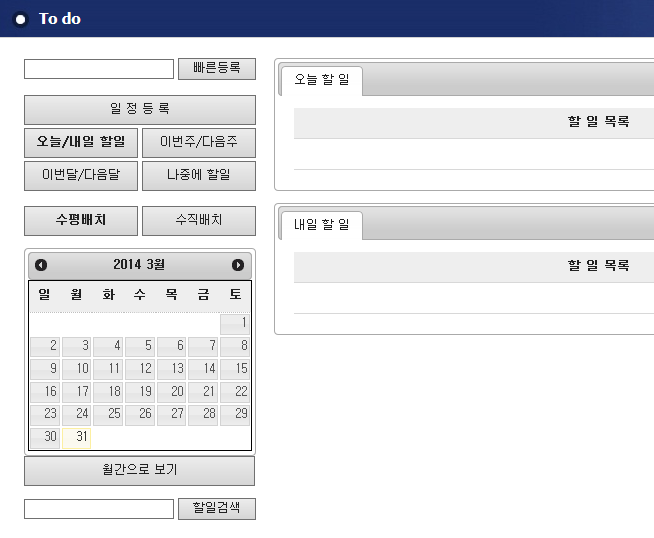Select 이번주/다음주 view

(199, 142)
